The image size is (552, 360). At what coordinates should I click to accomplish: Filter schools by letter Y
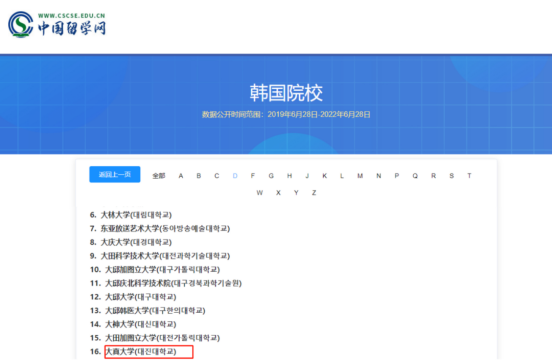296,193
